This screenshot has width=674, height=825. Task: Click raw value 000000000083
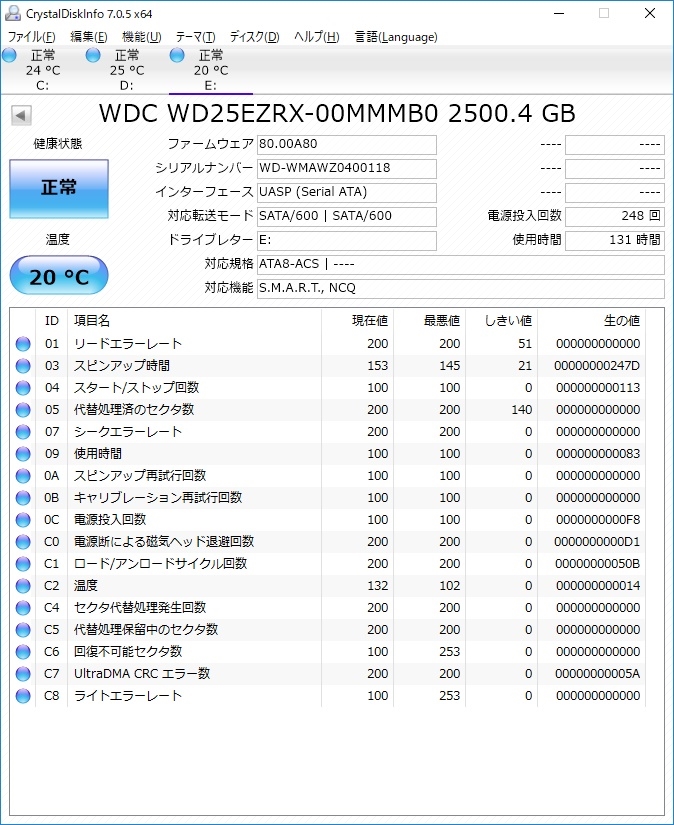(598, 454)
